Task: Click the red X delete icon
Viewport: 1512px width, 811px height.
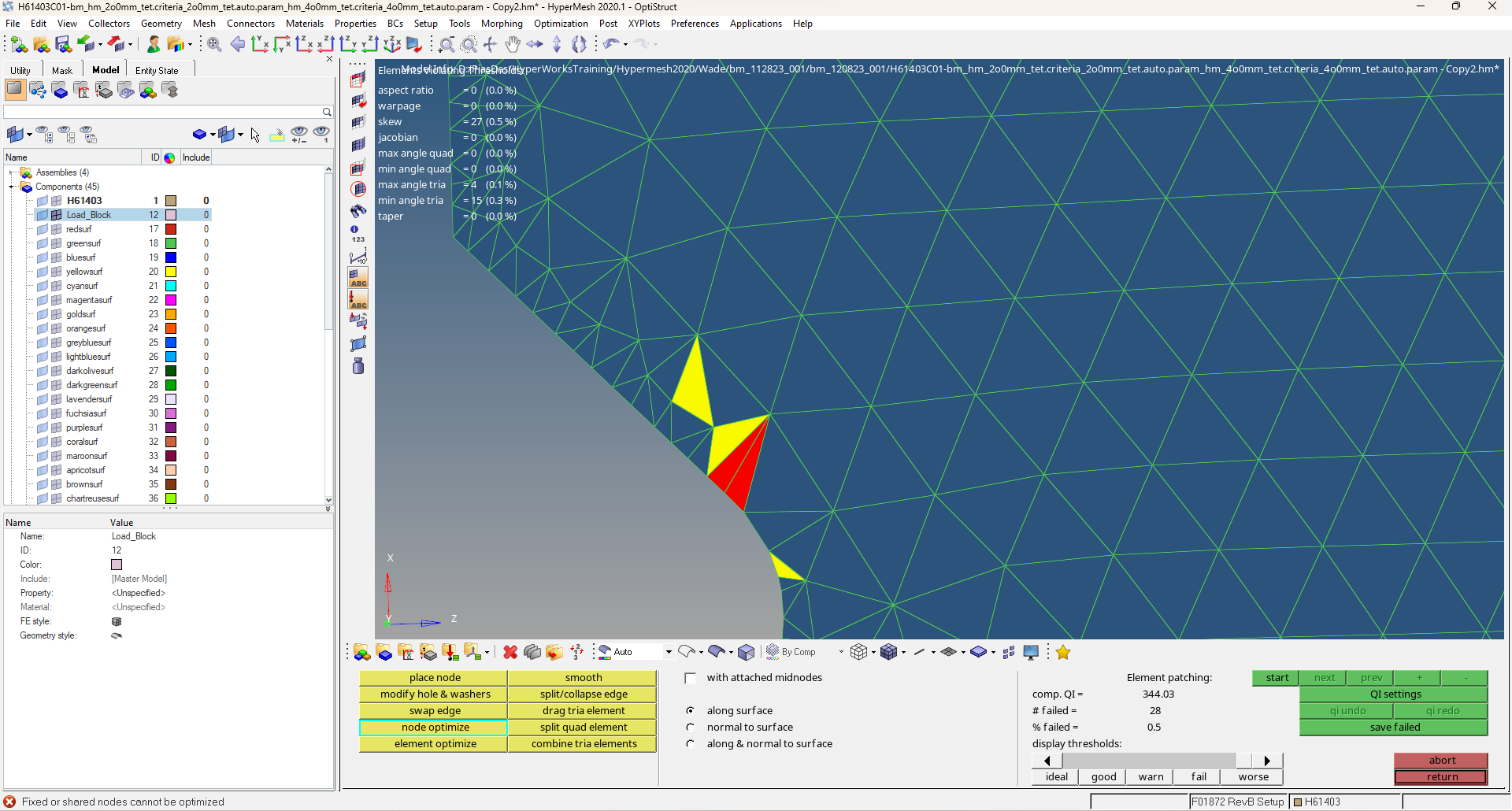Action: click(x=510, y=652)
